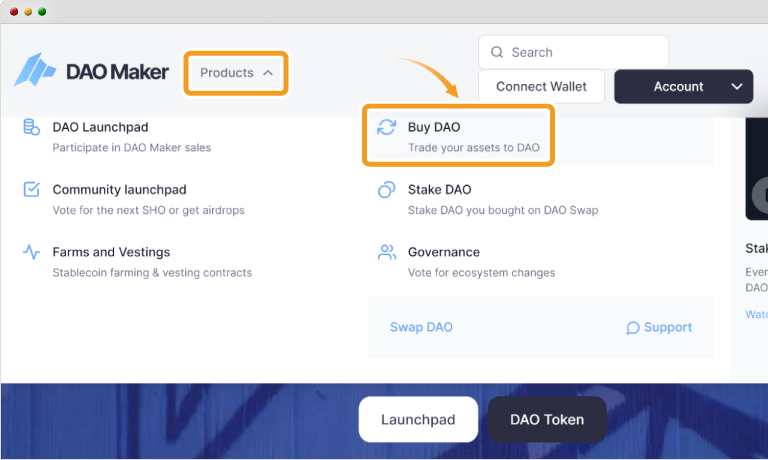Click the DAO Maker logo icon

35,70
